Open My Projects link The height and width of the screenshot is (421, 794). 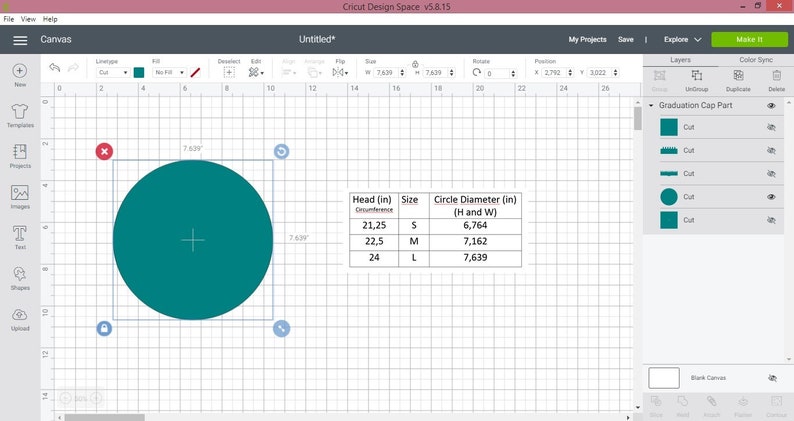click(x=587, y=40)
